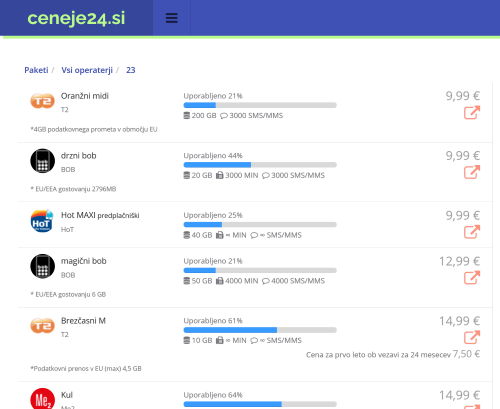The height and width of the screenshot is (409, 500).
Task: Go to the ceneje24.si homepage logo
Action: click(76, 18)
